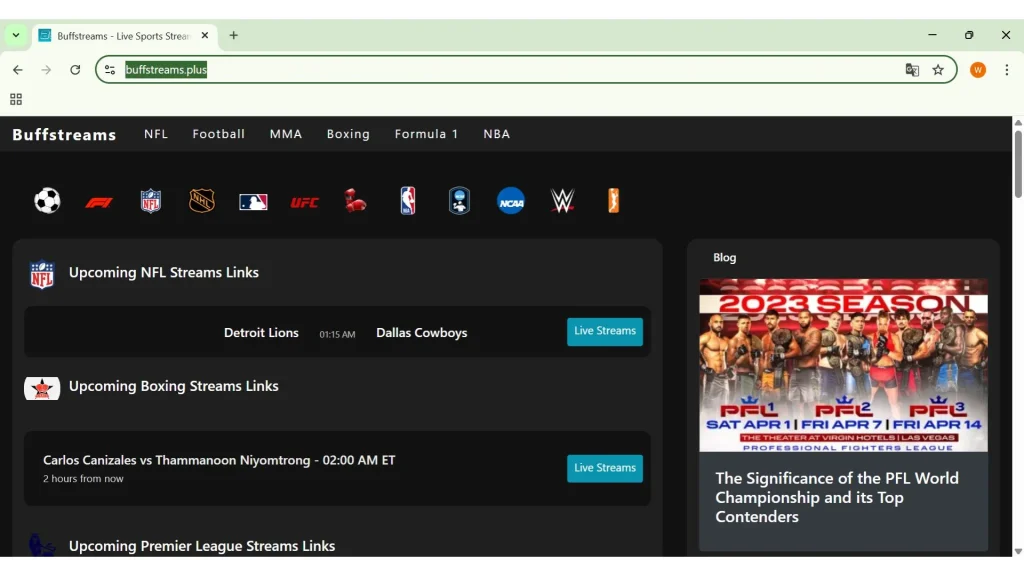1024x576 pixels.
Task: Click the Buffstreams site logo
Action: (x=63, y=133)
